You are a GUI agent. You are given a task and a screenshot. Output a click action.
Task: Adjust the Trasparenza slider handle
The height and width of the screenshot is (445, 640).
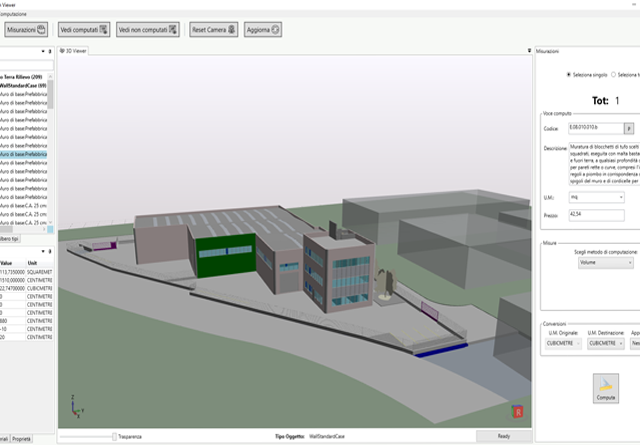click(x=114, y=436)
